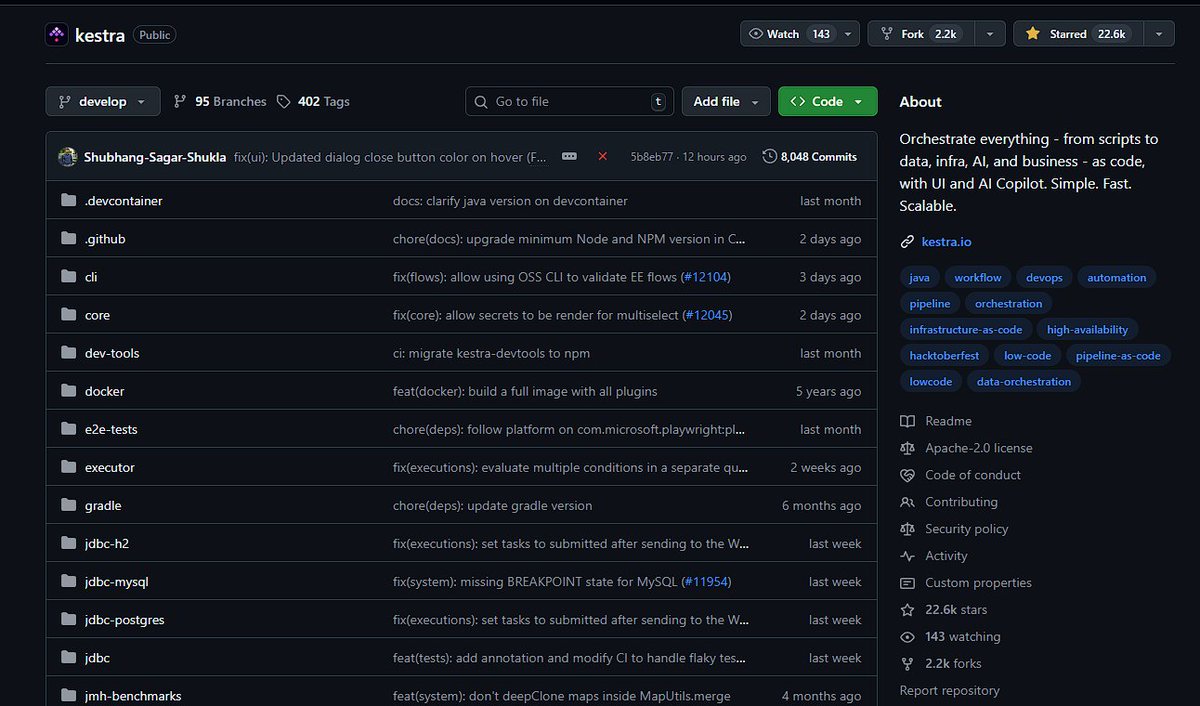Click the eye icon on Watch button
Image resolution: width=1200 pixels, height=706 pixels.
[x=756, y=34]
